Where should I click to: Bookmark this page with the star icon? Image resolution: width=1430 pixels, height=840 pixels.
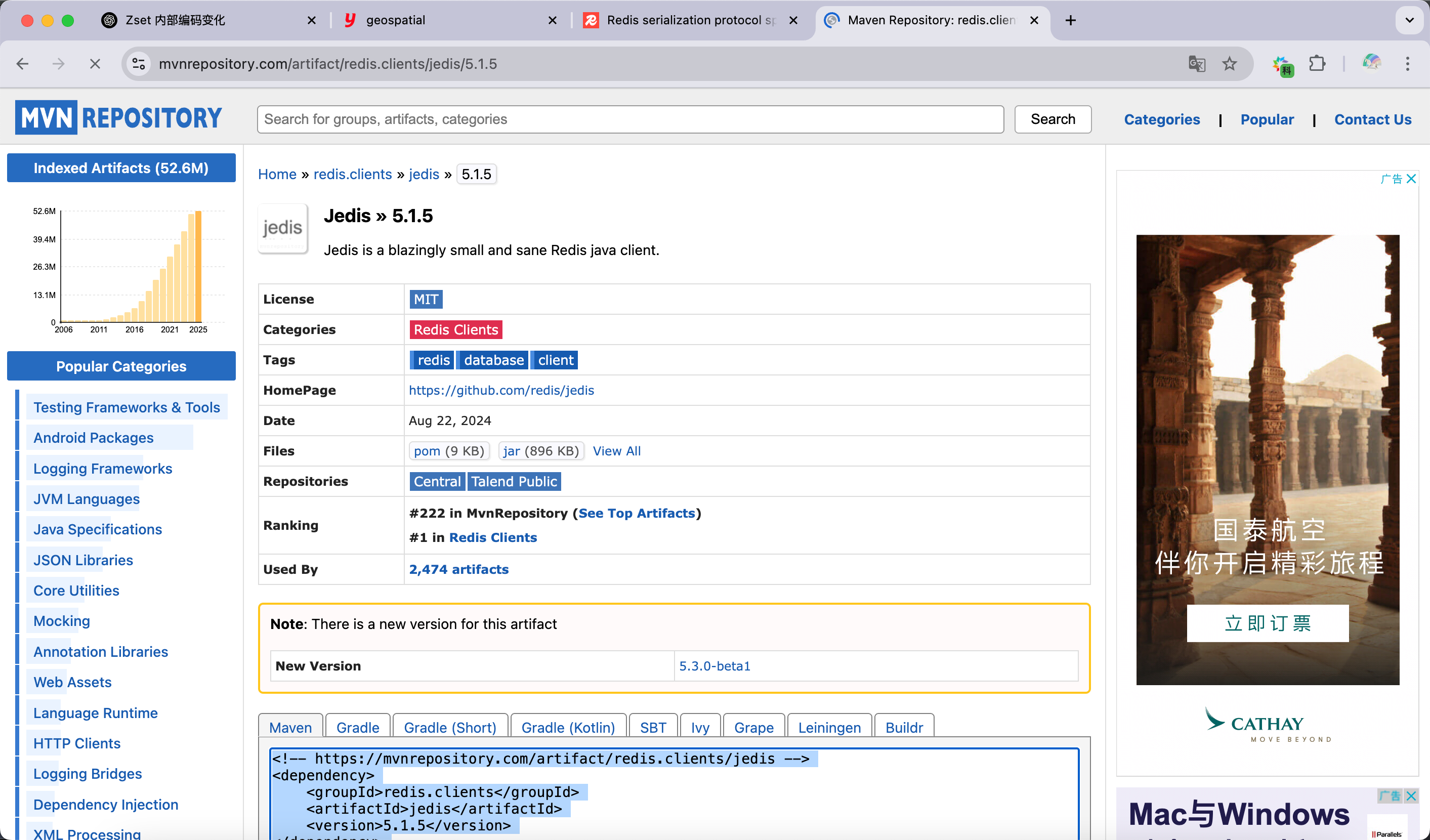point(1229,64)
